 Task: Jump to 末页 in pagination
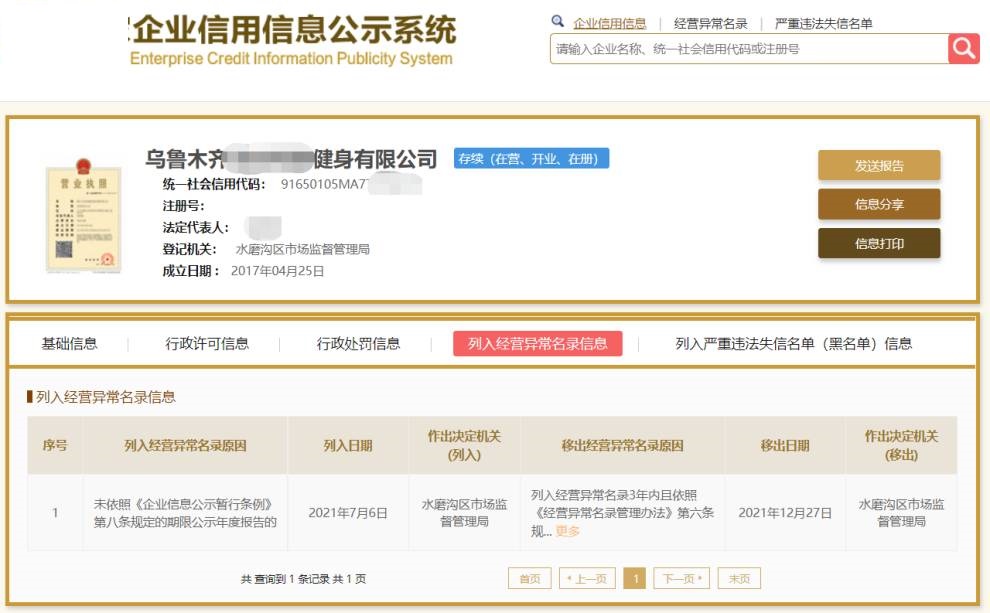739,578
